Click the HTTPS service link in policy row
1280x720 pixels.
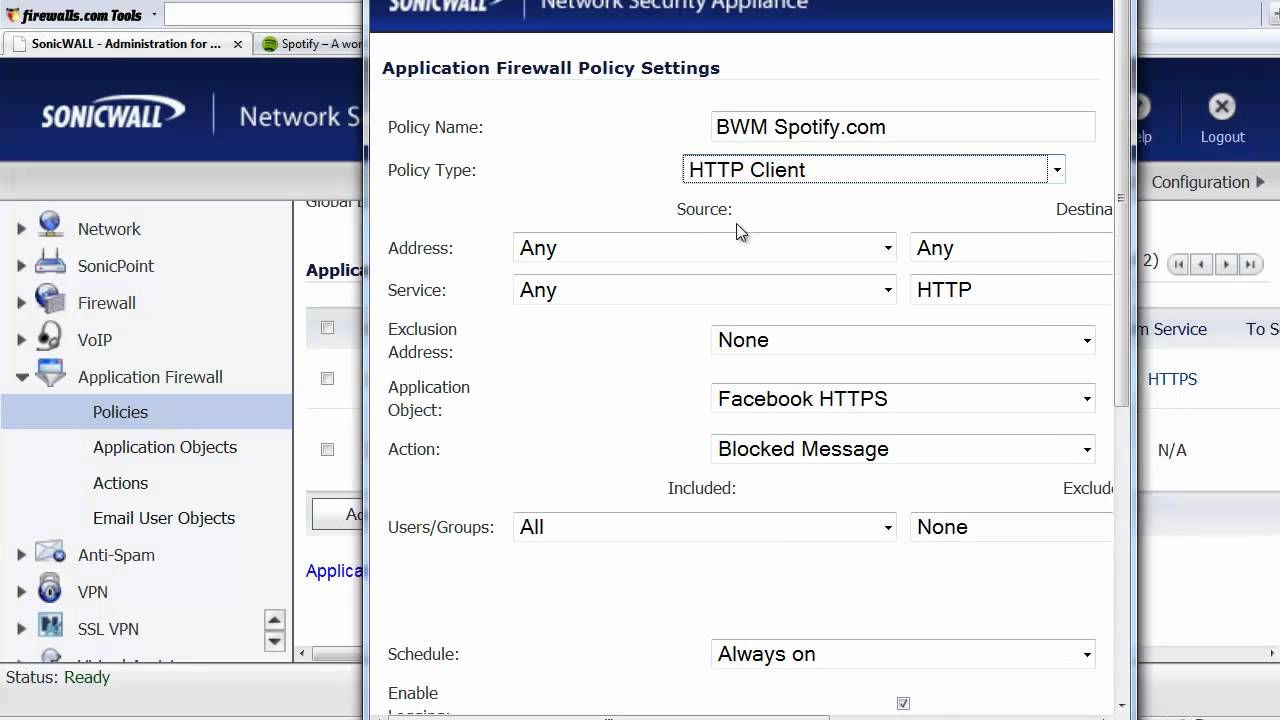click(x=1172, y=379)
